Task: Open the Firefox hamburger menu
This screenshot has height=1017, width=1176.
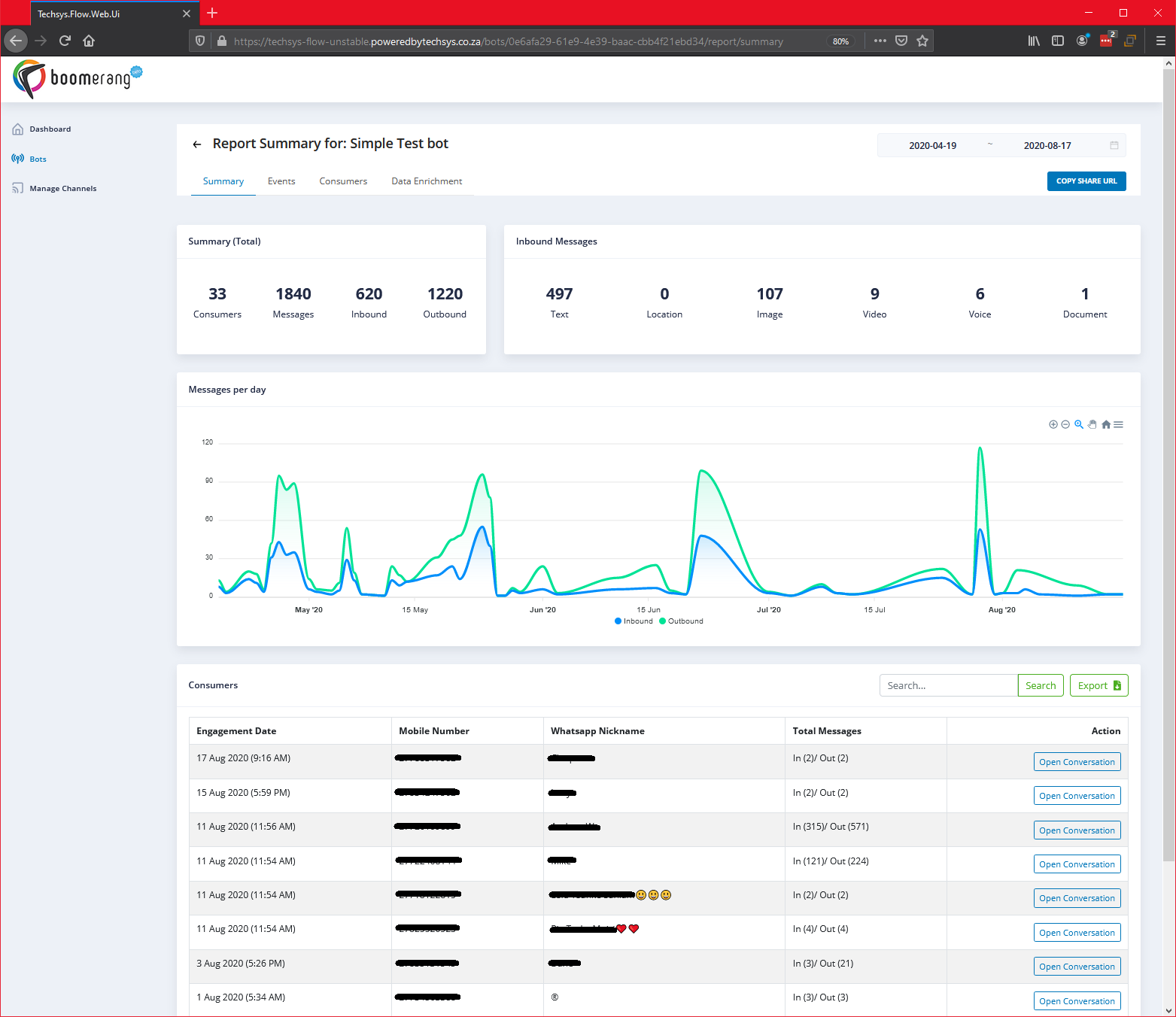Action: [x=1161, y=41]
